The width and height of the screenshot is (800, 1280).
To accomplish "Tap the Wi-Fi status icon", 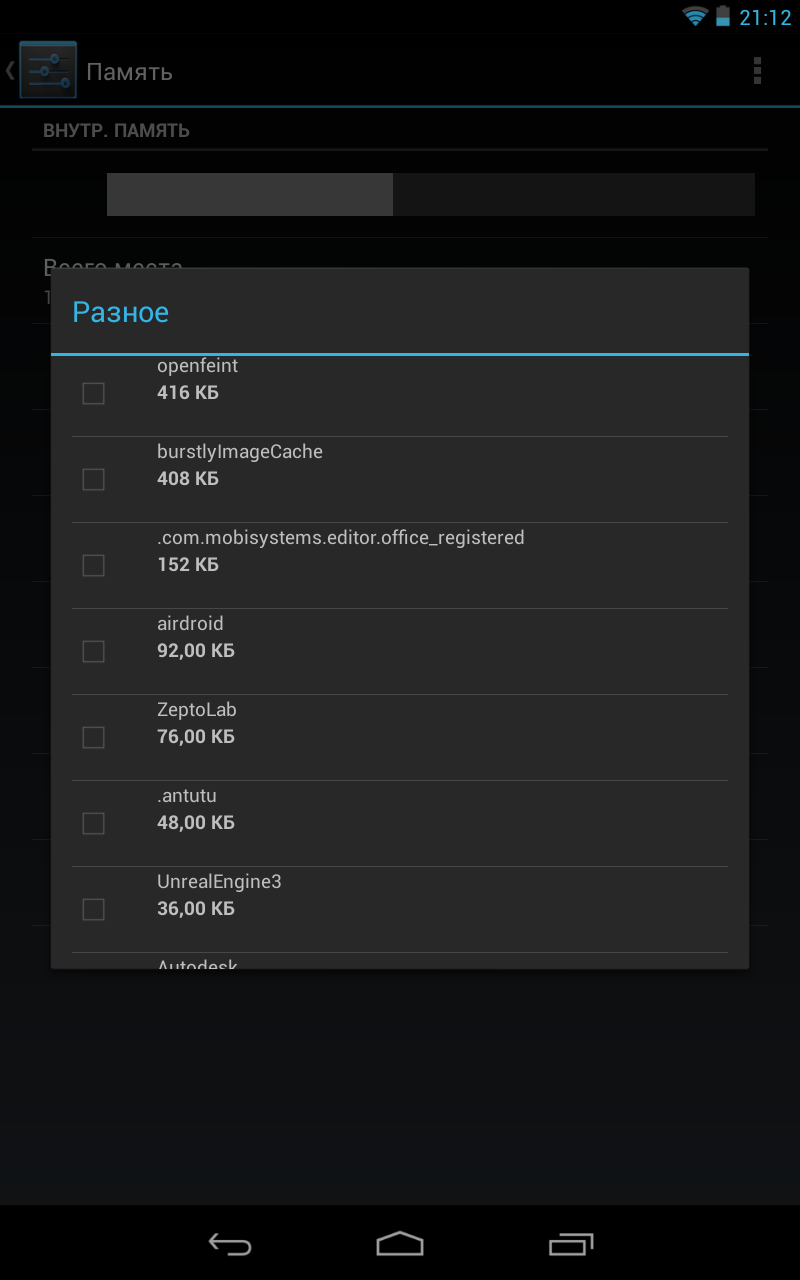I will click(x=695, y=16).
